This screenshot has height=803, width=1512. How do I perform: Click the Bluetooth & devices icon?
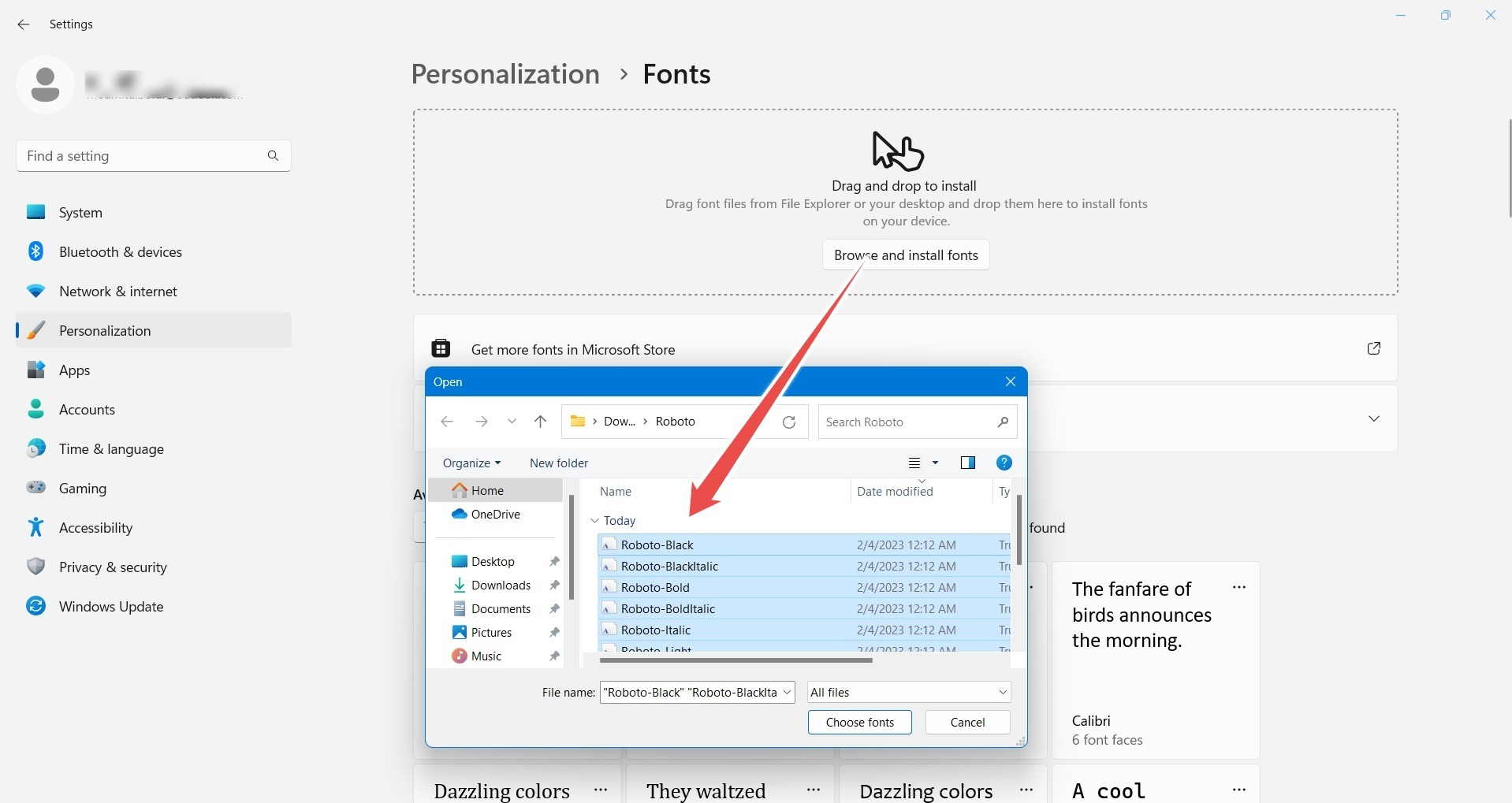point(36,251)
